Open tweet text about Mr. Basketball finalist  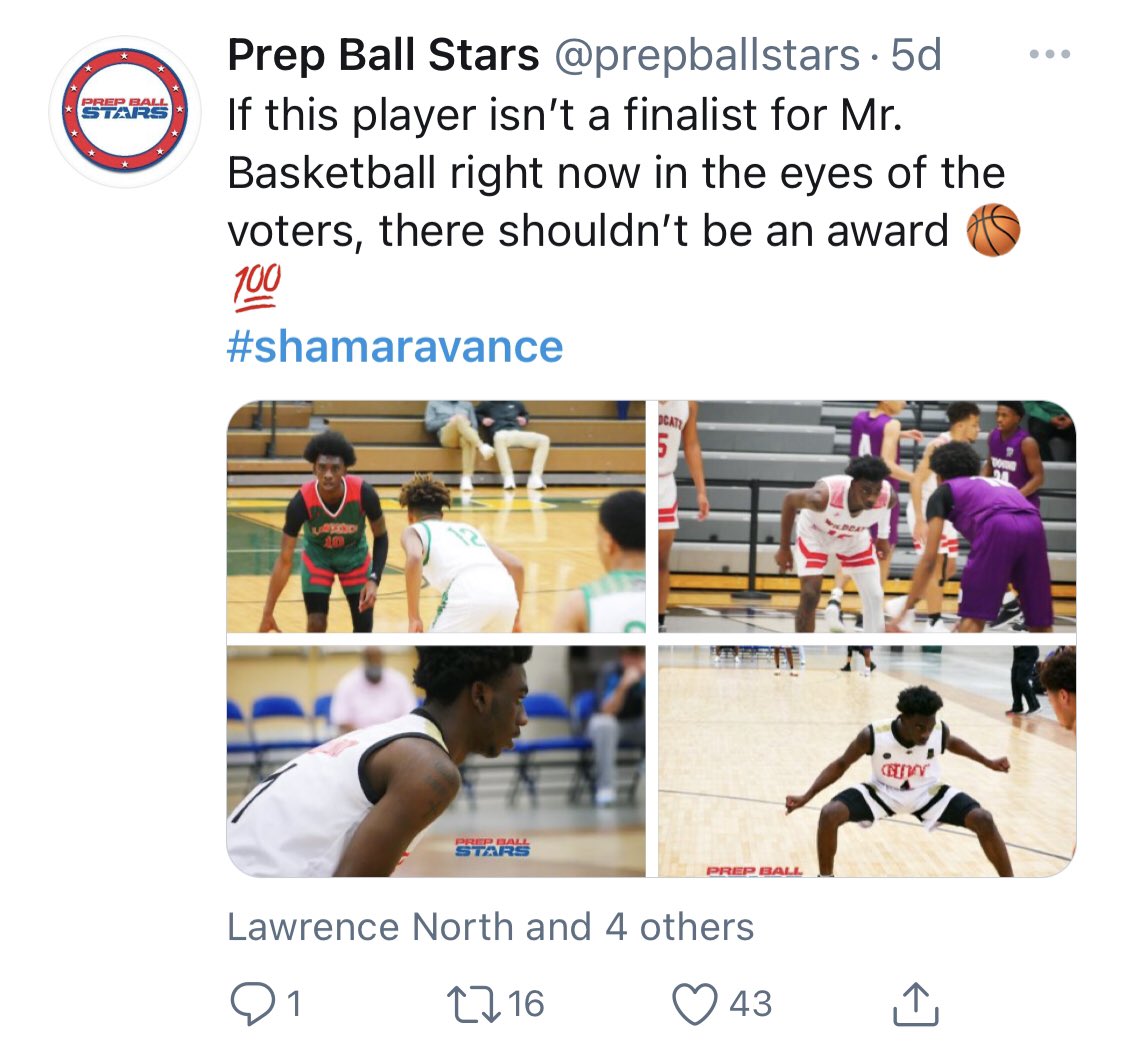(x=617, y=172)
